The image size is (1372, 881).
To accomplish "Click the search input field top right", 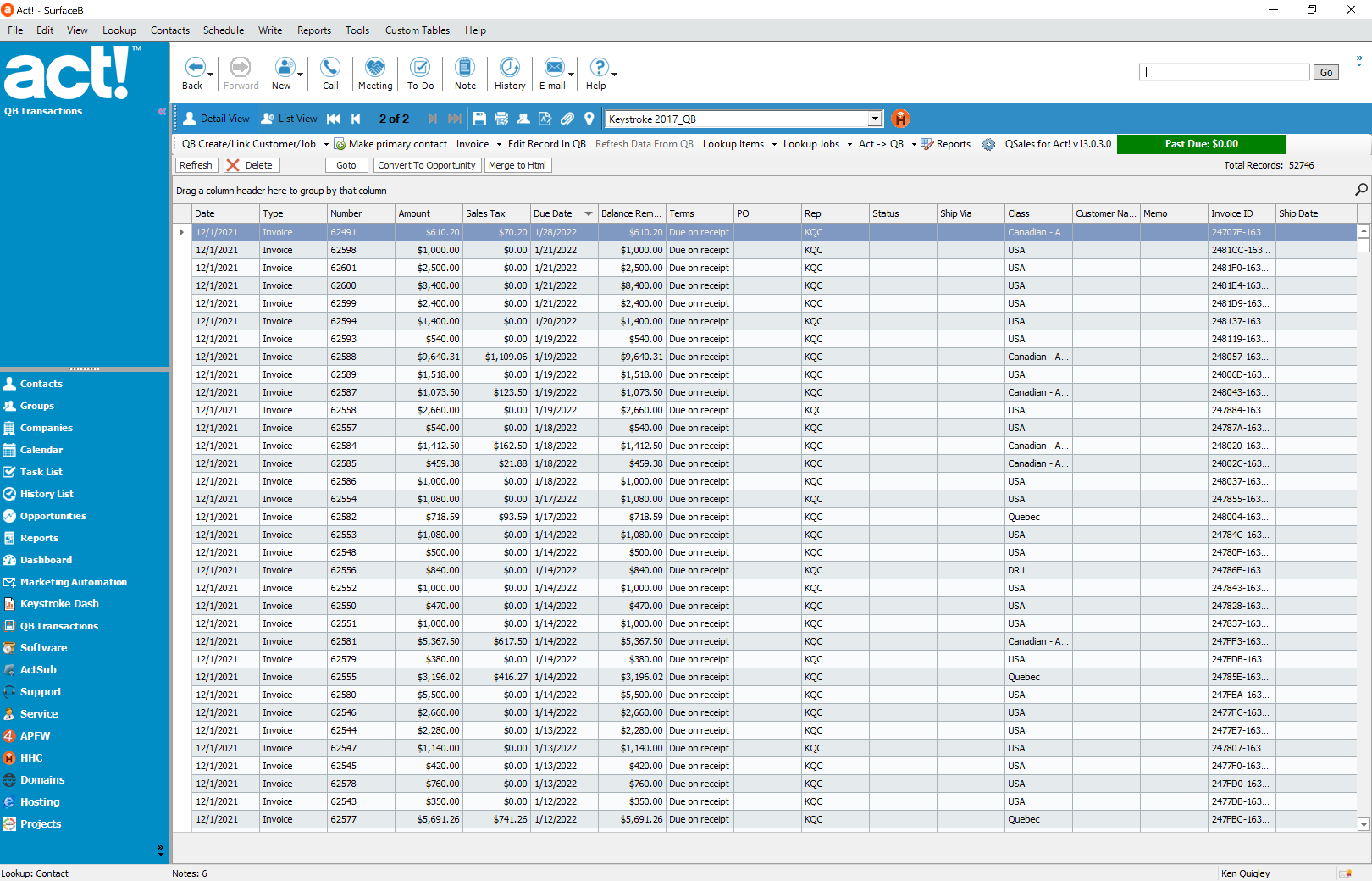I will (x=1224, y=72).
